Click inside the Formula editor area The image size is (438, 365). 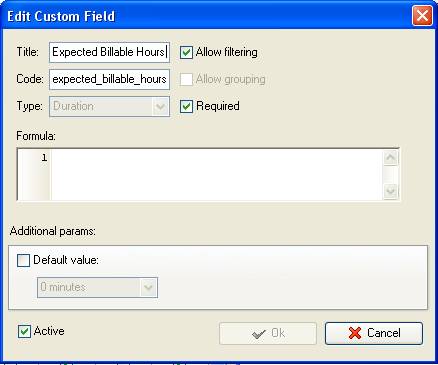tap(217, 174)
